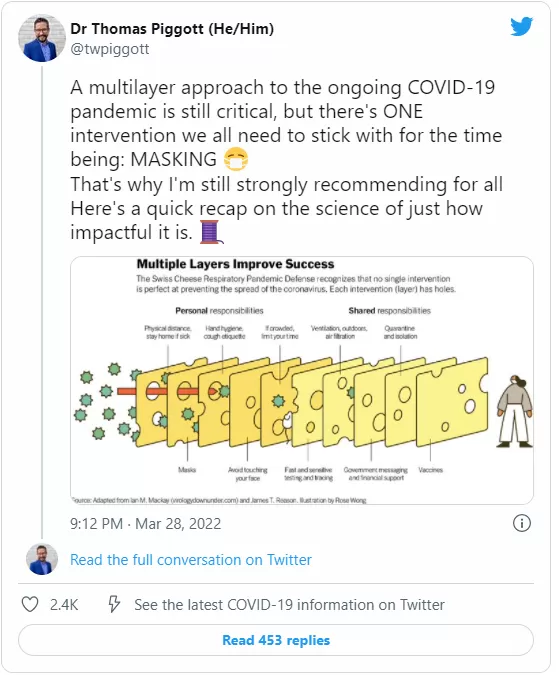Click the thread spool emoji
The width and height of the screenshot is (559, 675).
pos(212,232)
